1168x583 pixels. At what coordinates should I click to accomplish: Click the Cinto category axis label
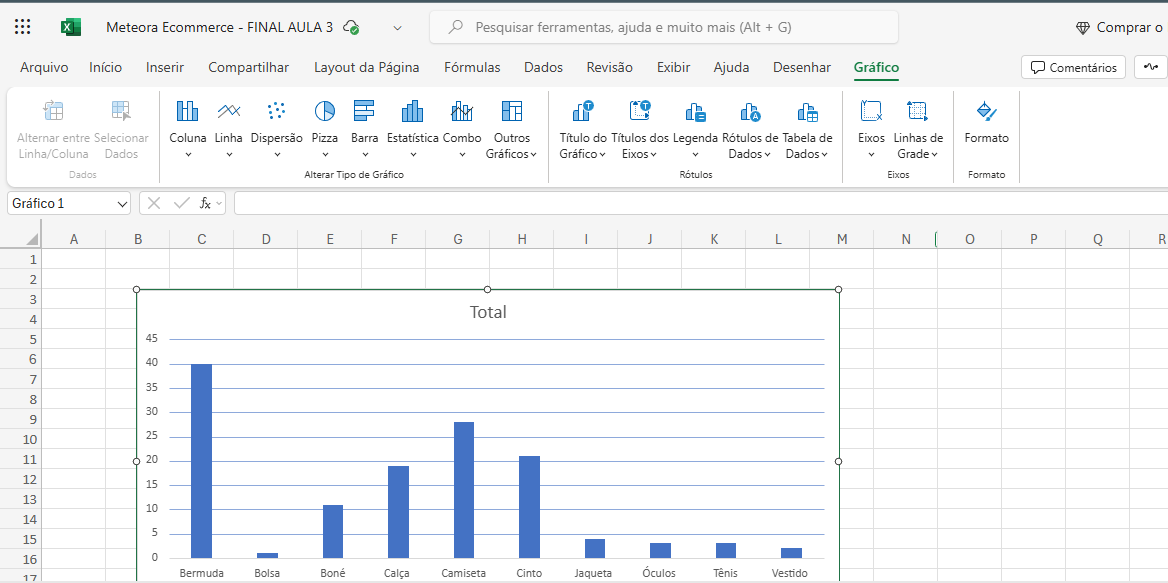(529, 573)
